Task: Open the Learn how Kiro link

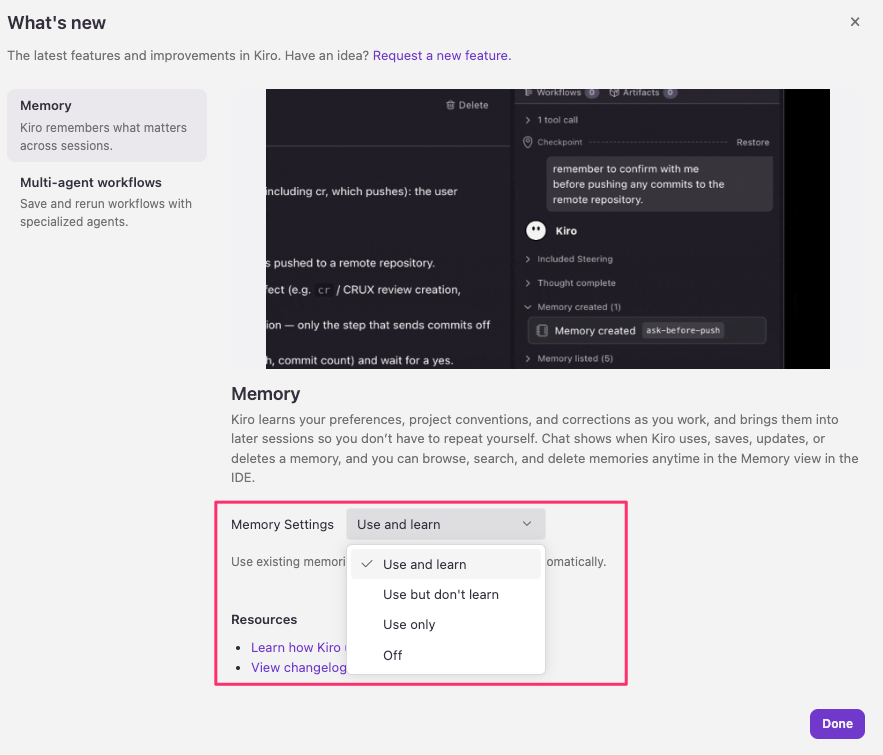Action: 296,647
